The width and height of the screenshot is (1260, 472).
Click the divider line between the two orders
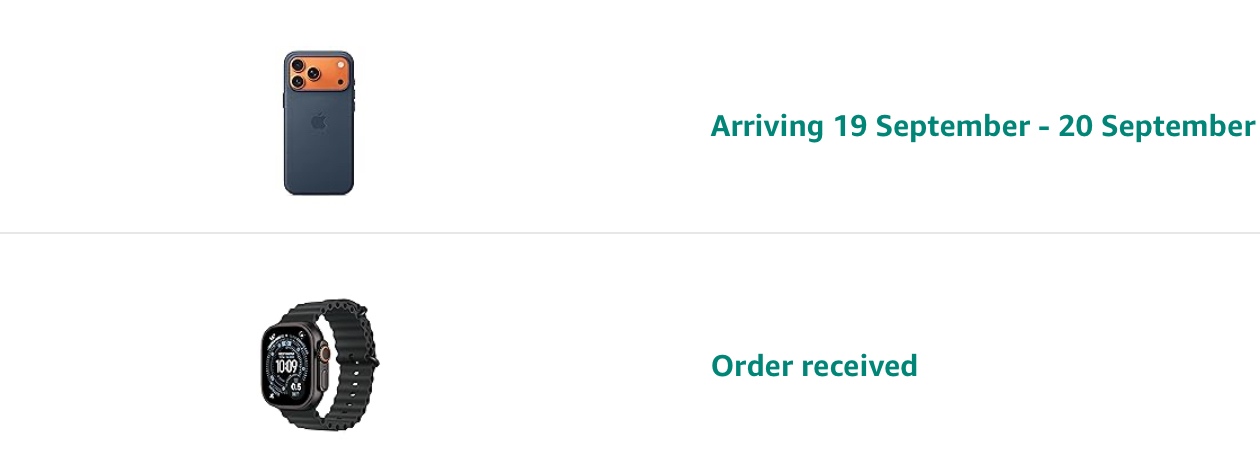tap(630, 233)
